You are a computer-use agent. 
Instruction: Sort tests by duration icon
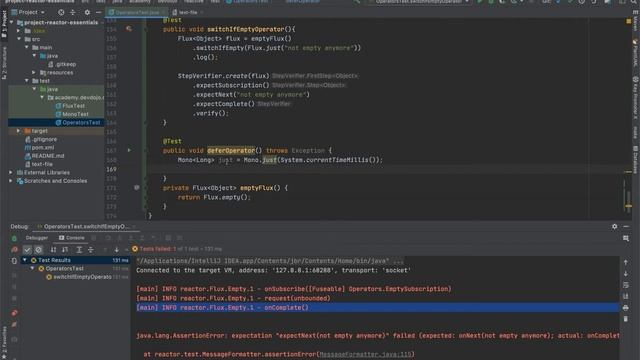point(65,249)
